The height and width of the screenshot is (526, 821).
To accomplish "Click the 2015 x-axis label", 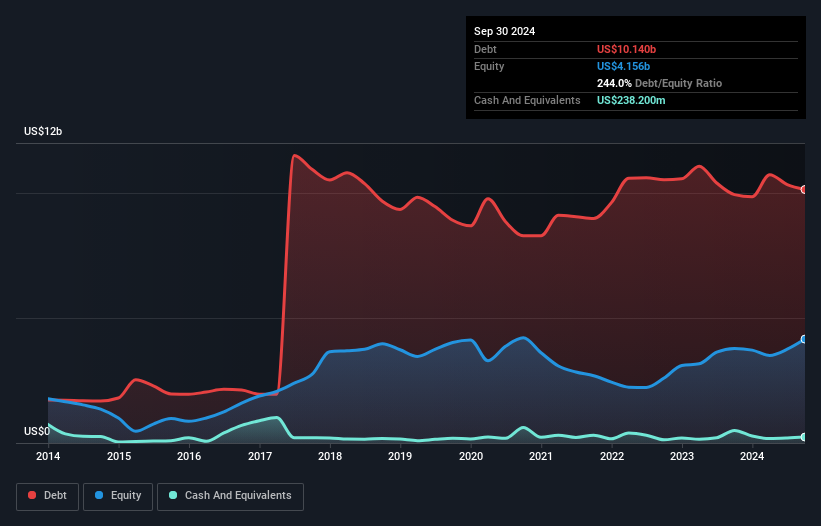I will pos(119,456).
